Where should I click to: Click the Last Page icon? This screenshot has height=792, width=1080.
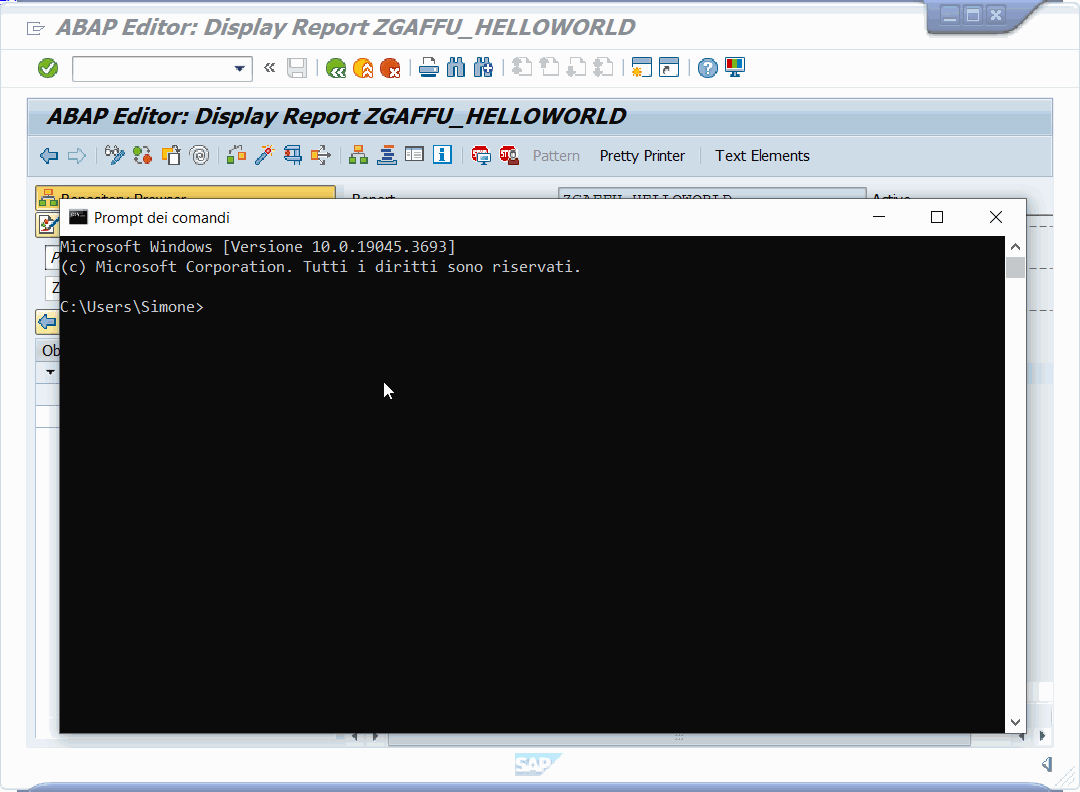(603, 67)
